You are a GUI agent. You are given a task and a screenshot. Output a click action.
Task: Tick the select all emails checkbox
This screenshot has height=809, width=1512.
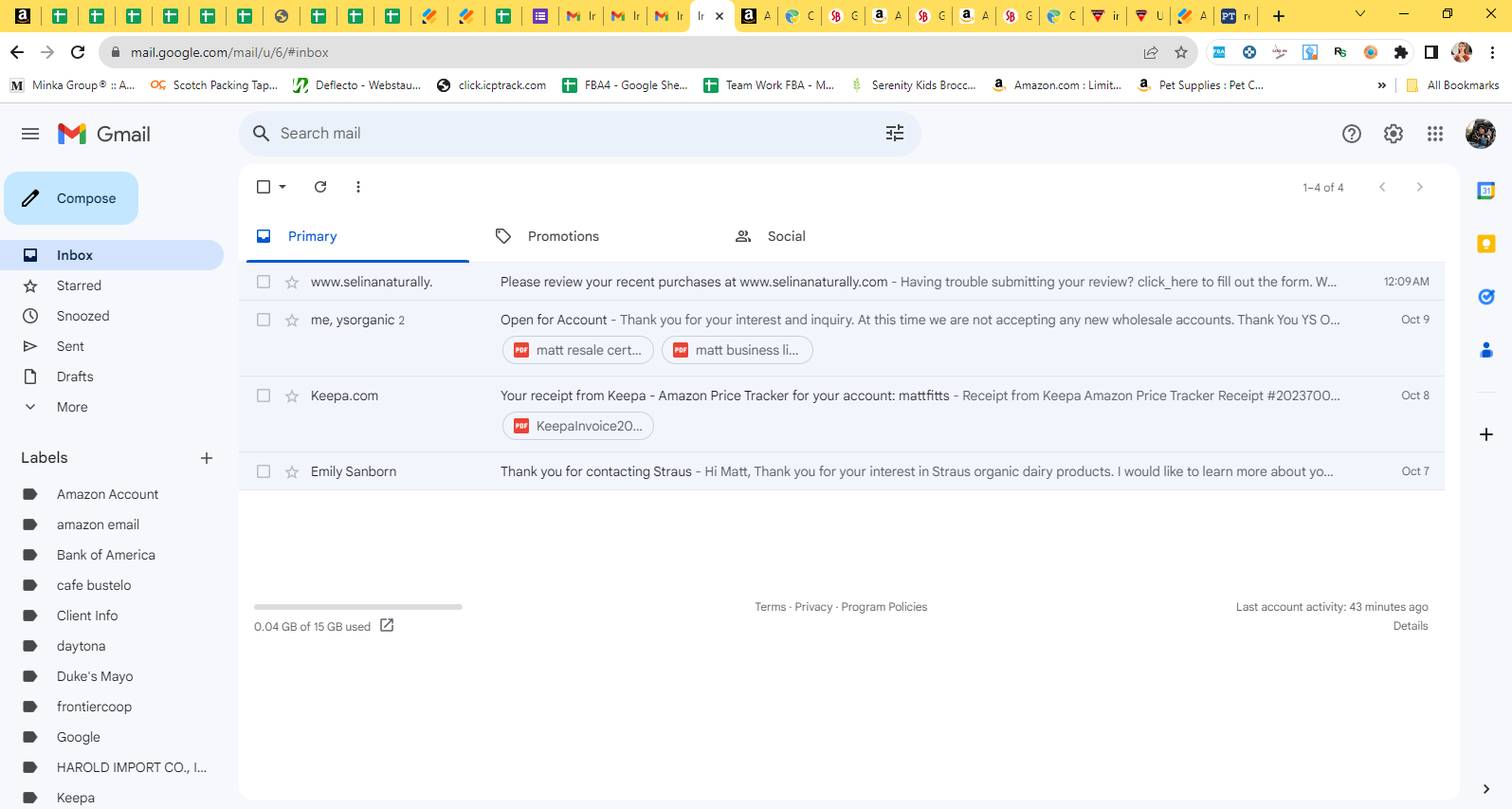264,187
